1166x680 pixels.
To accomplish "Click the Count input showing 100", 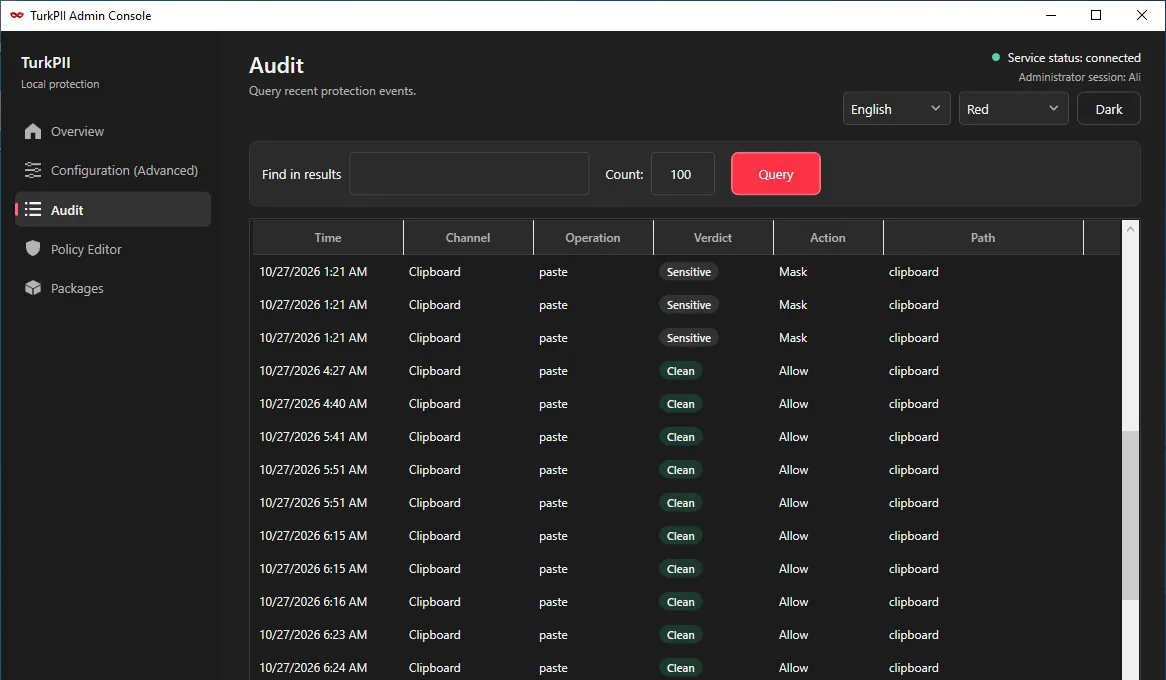I will point(683,174).
